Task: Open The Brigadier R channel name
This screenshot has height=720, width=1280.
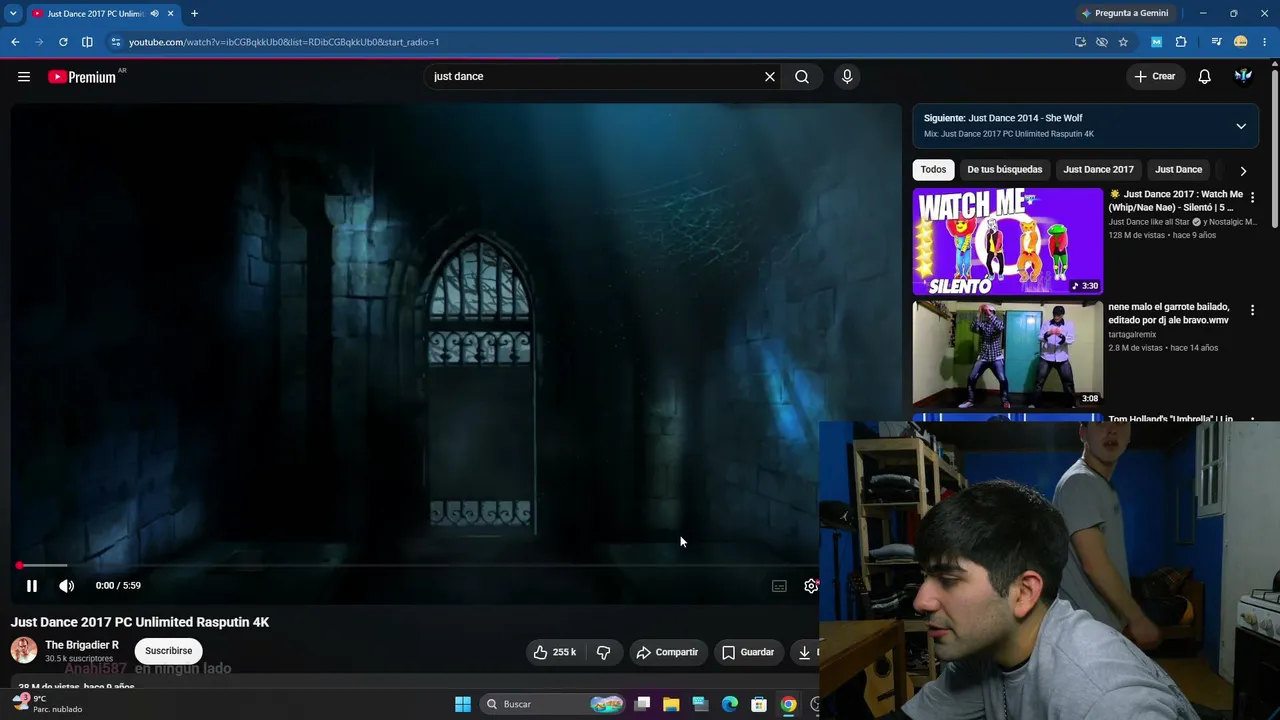Action: 82,645
